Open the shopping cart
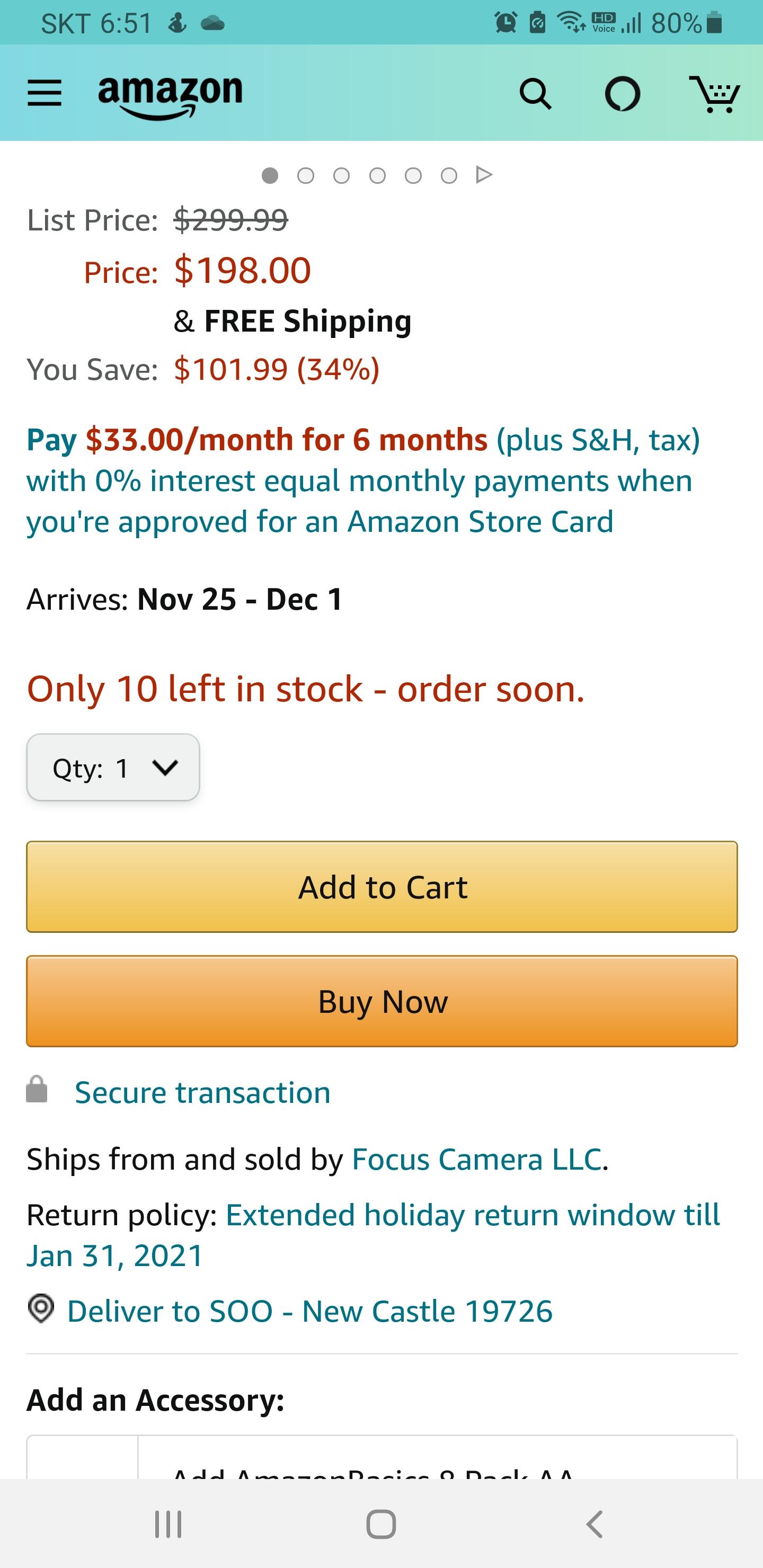This screenshot has height=1568, width=763. coord(714,94)
